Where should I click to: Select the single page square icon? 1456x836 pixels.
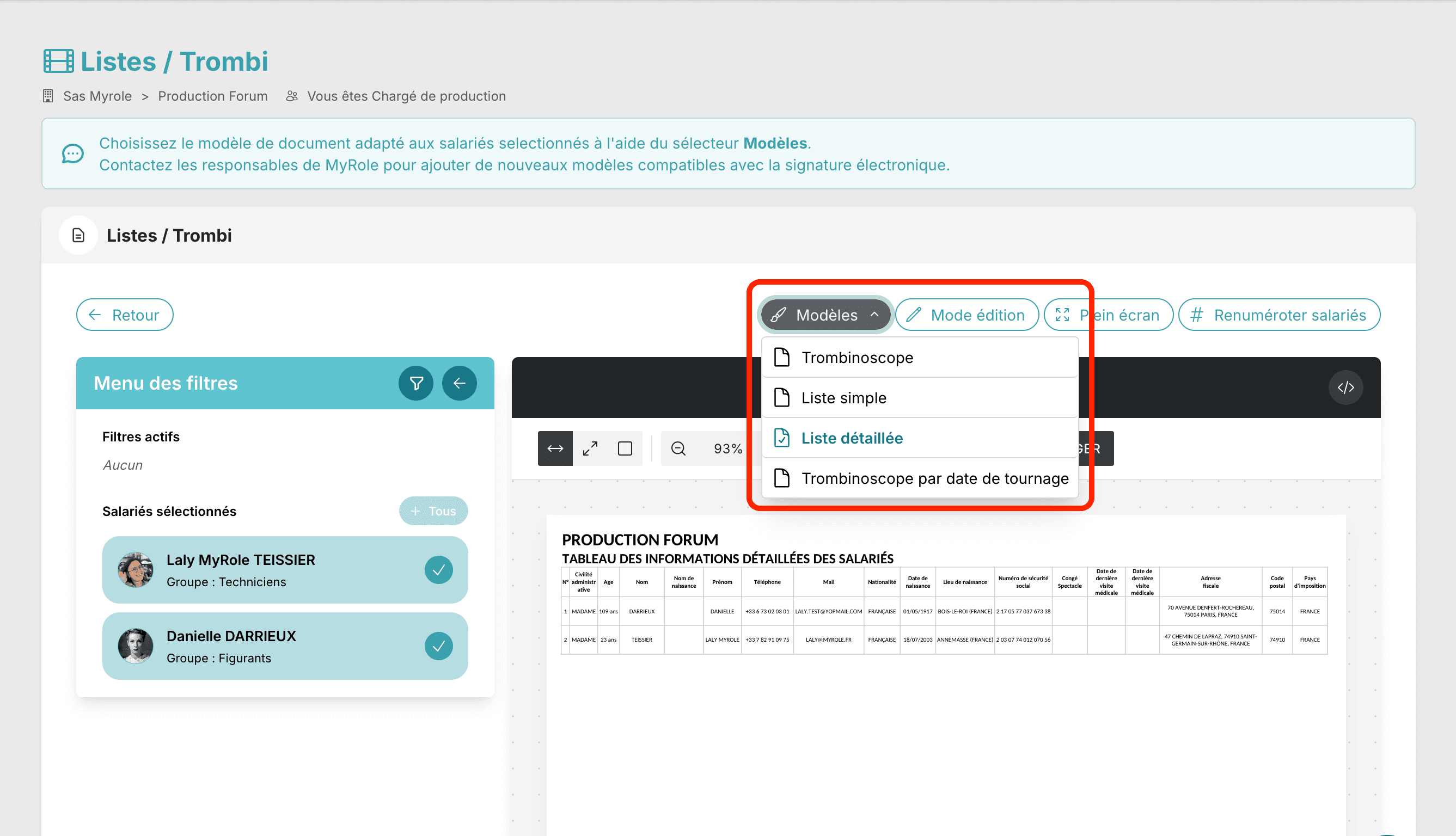[x=625, y=448]
